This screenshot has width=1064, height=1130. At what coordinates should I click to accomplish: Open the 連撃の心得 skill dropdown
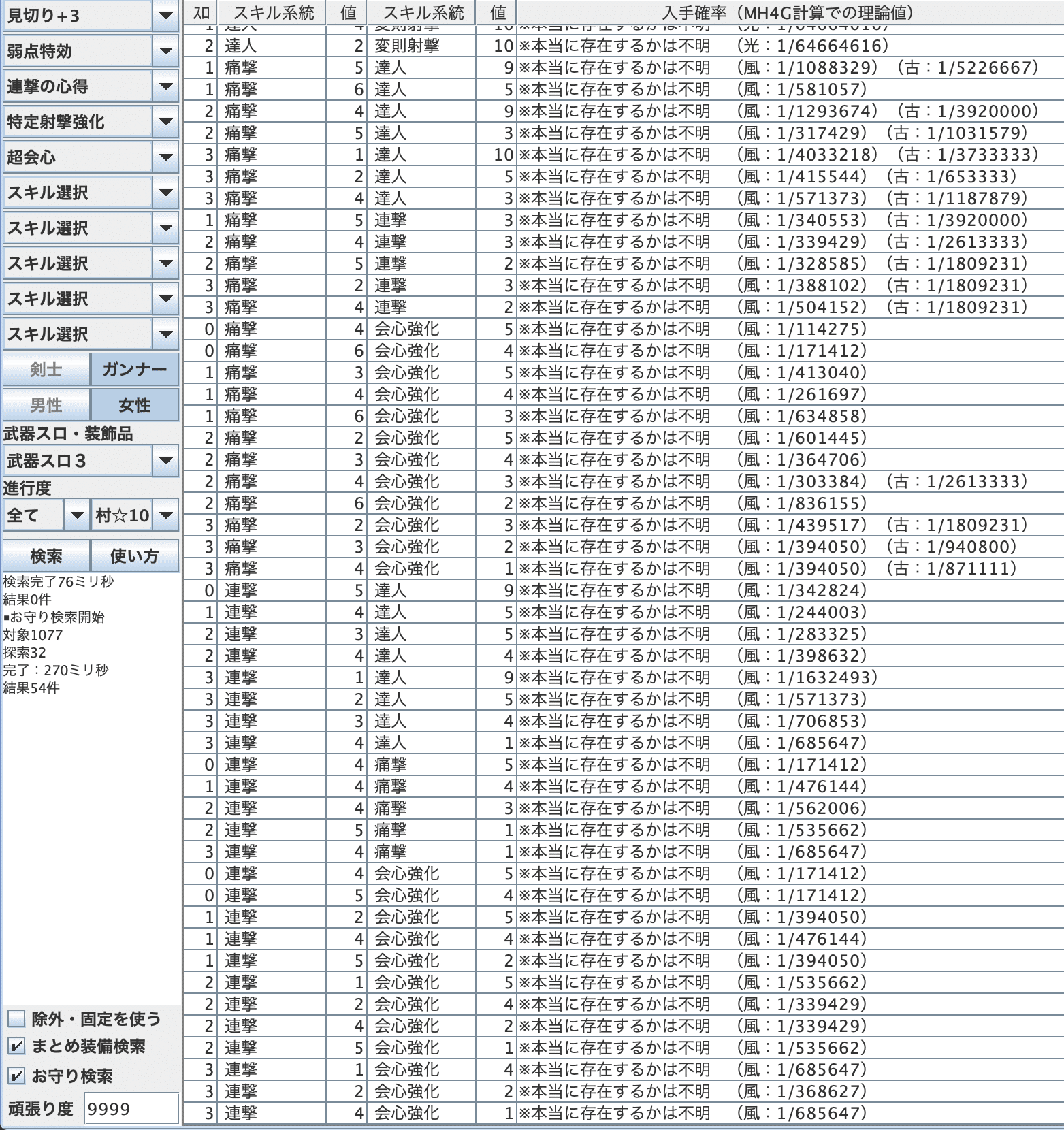pyautogui.click(x=165, y=86)
